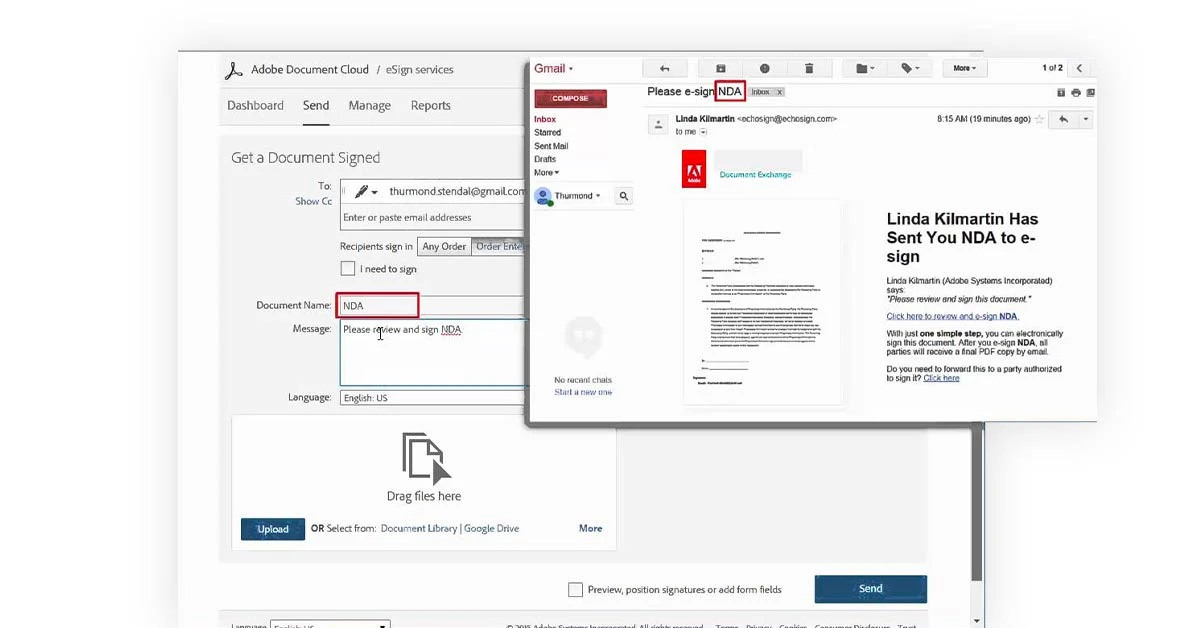Open the Move to folder dropdown in Gmail
The height and width of the screenshot is (628, 1200).
pyautogui.click(x=862, y=67)
